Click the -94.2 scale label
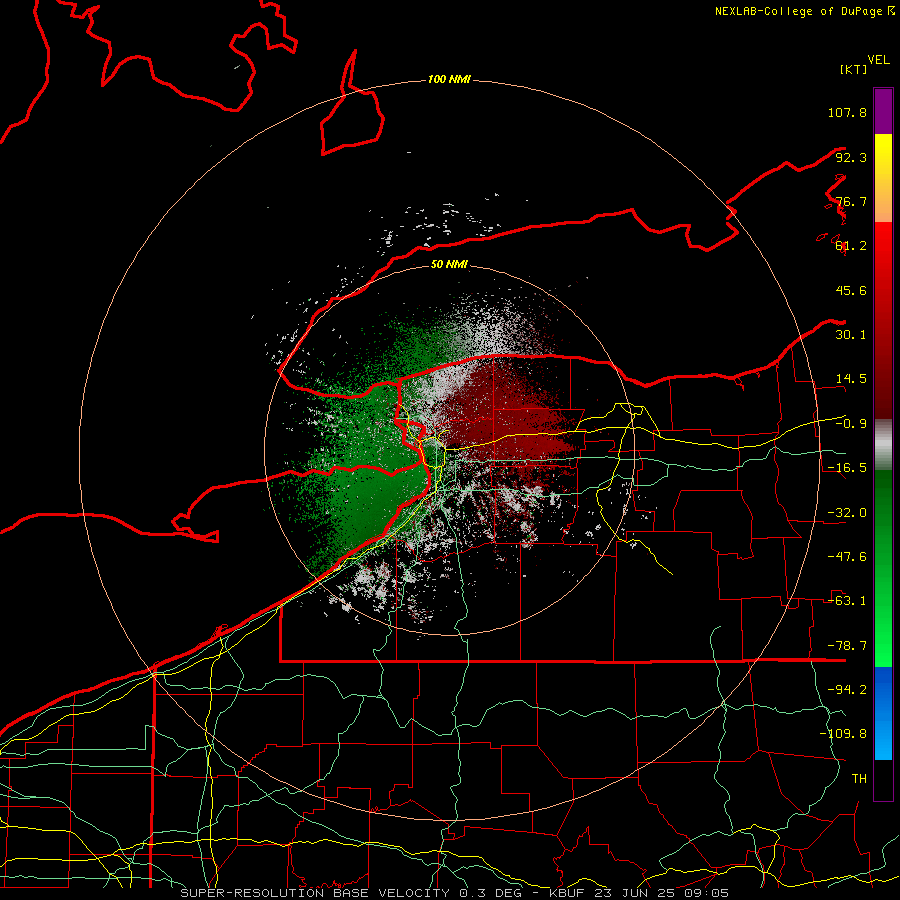Image resolution: width=900 pixels, height=900 pixels. click(847, 689)
